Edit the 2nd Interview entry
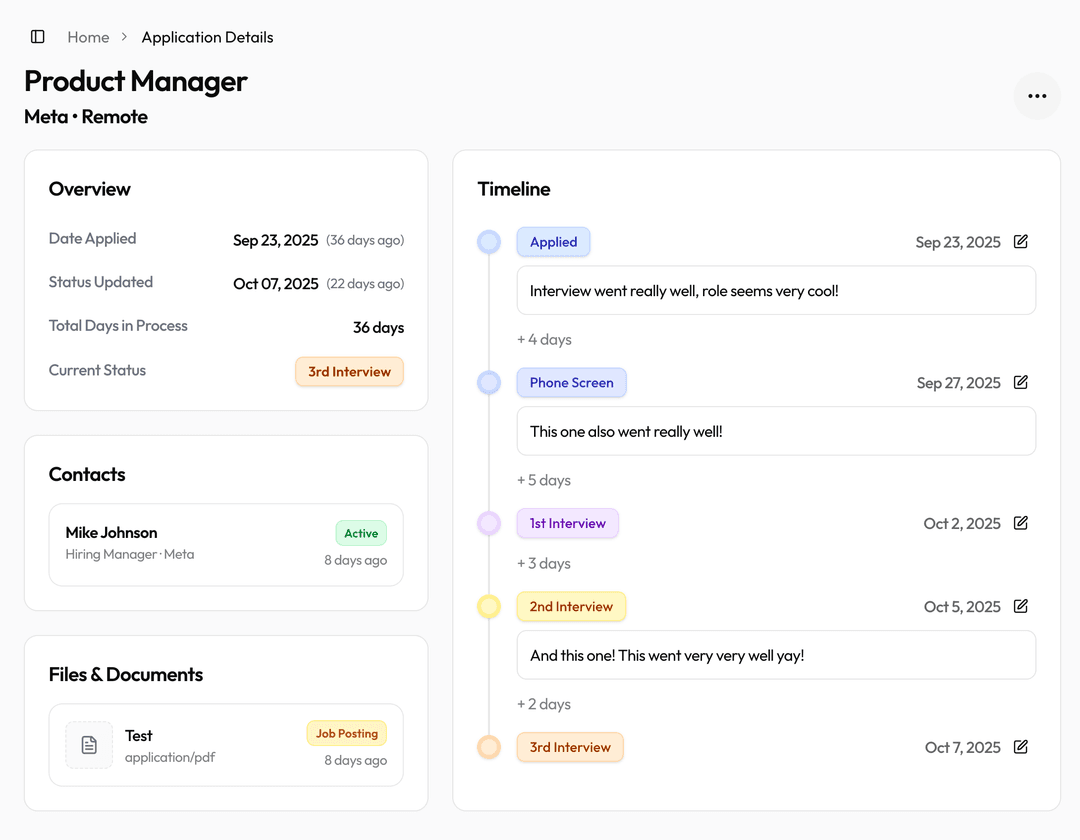 click(1019, 606)
